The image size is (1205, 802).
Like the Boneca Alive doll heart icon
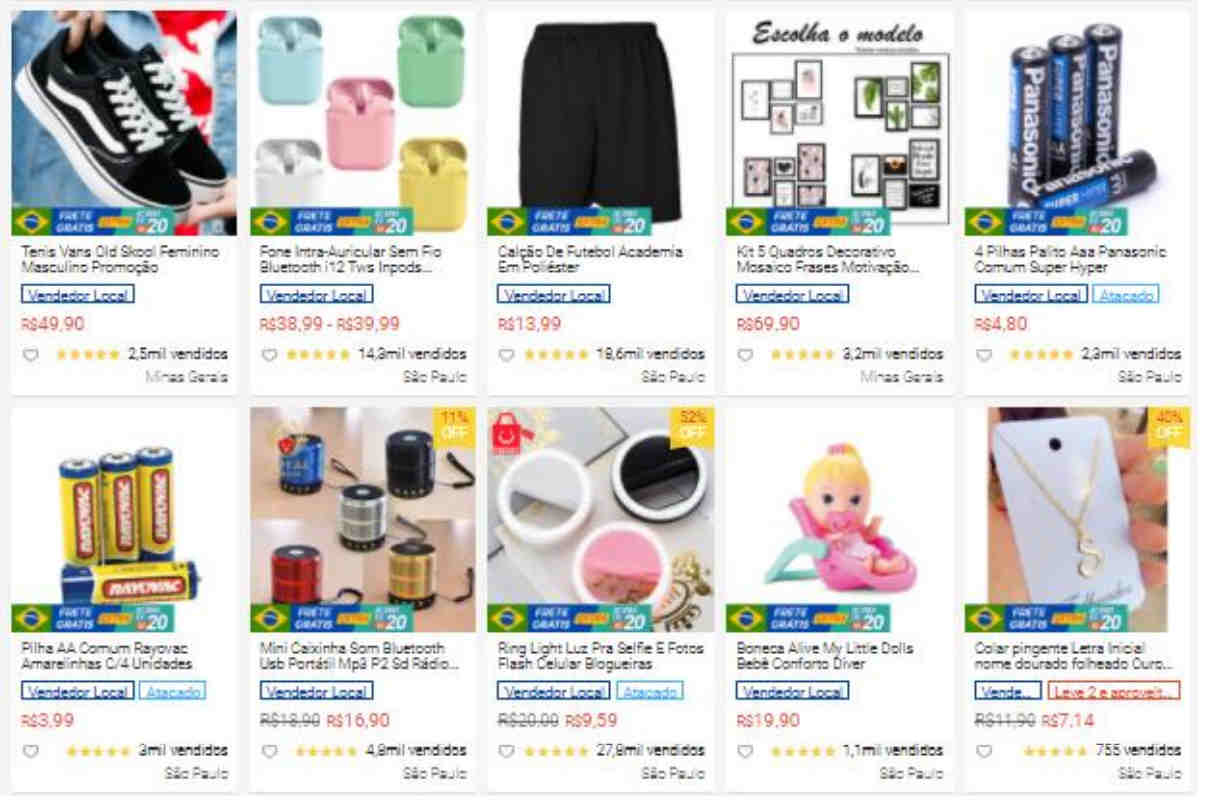pyautogui.click(x=745, y=750)
